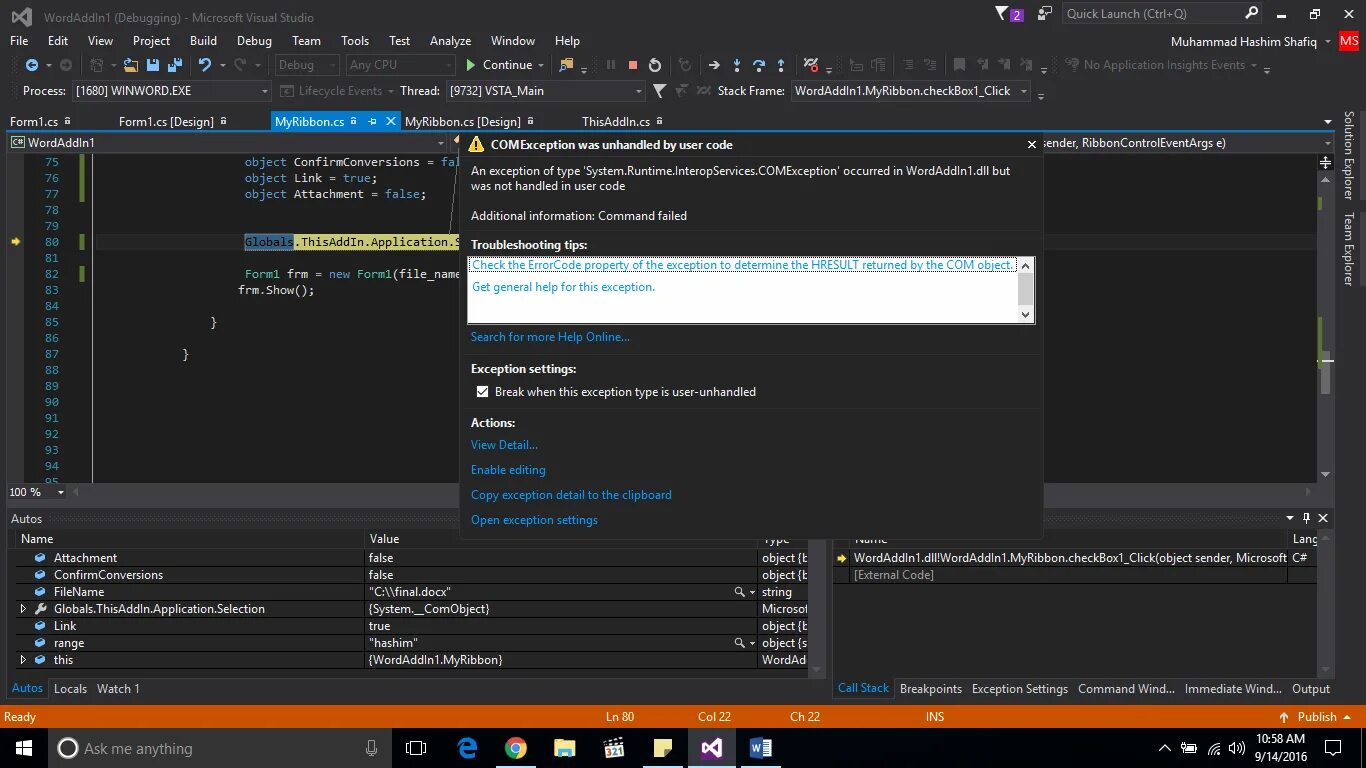Switch to Exception Settings tab
Screen dimensions: 1366x768
pos(1020,689)
